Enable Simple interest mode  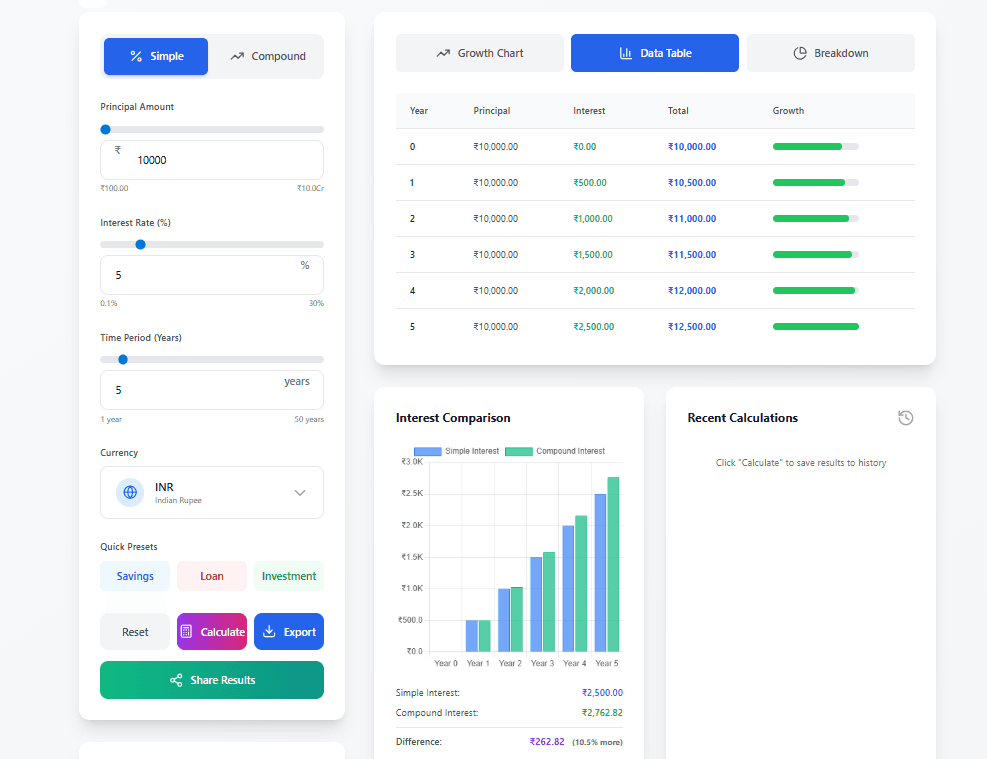tap(156, 57)
